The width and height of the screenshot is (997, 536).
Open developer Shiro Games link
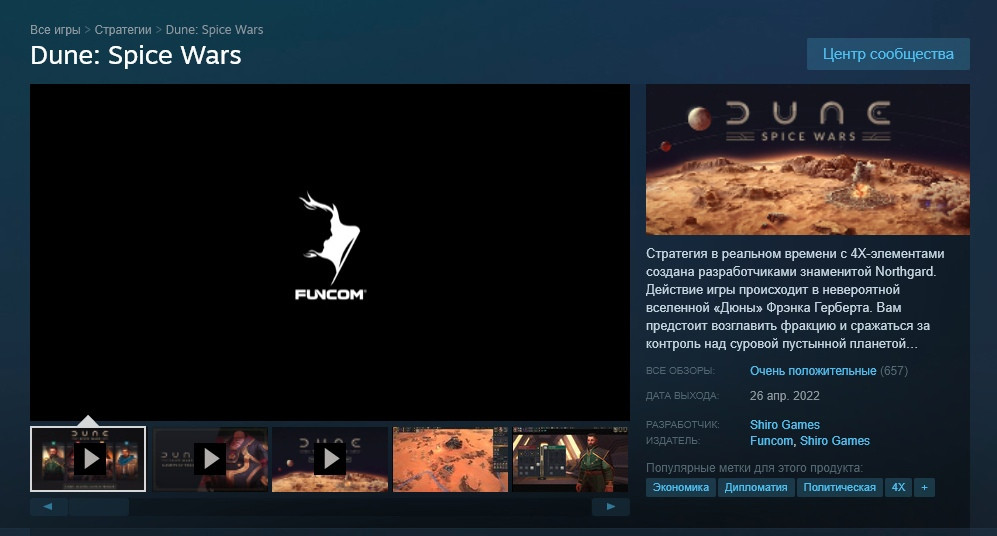tap(785, 425)
